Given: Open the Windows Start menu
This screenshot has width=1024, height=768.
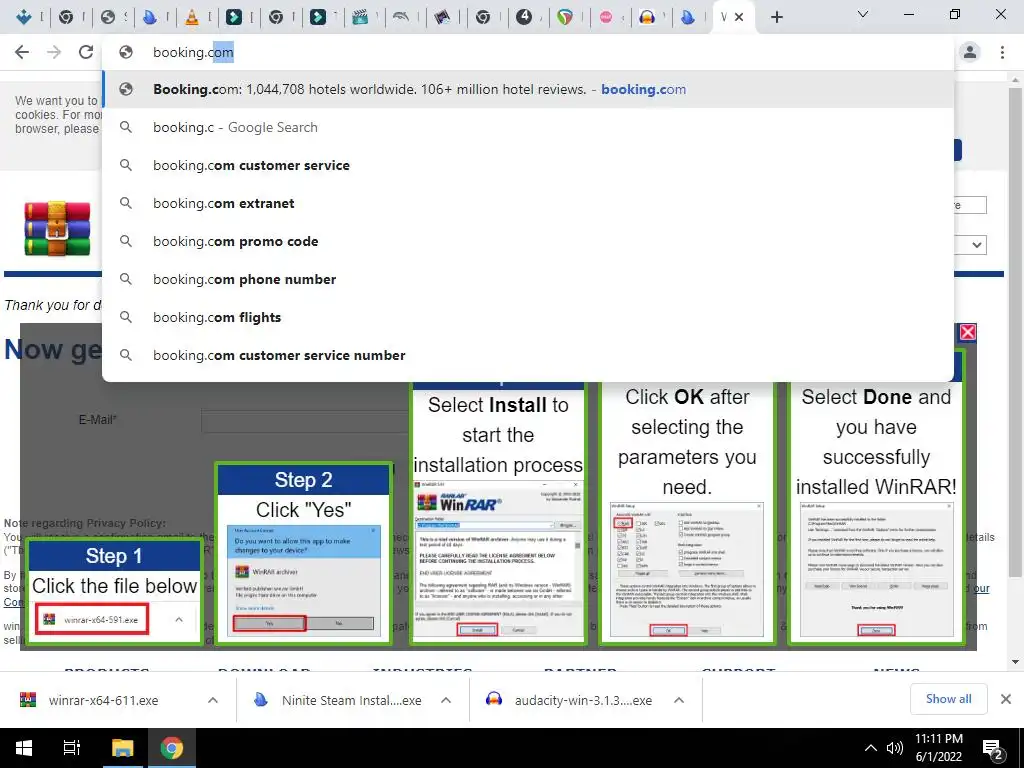Looking at the screenshot, I should tap(24, 748).
